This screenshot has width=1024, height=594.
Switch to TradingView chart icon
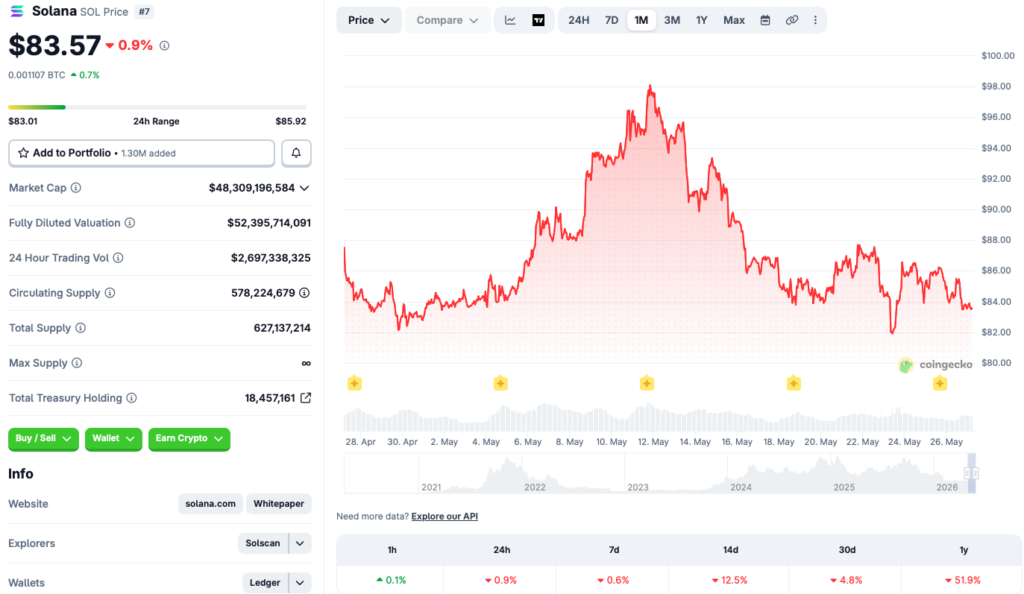(x=538, y=20)
